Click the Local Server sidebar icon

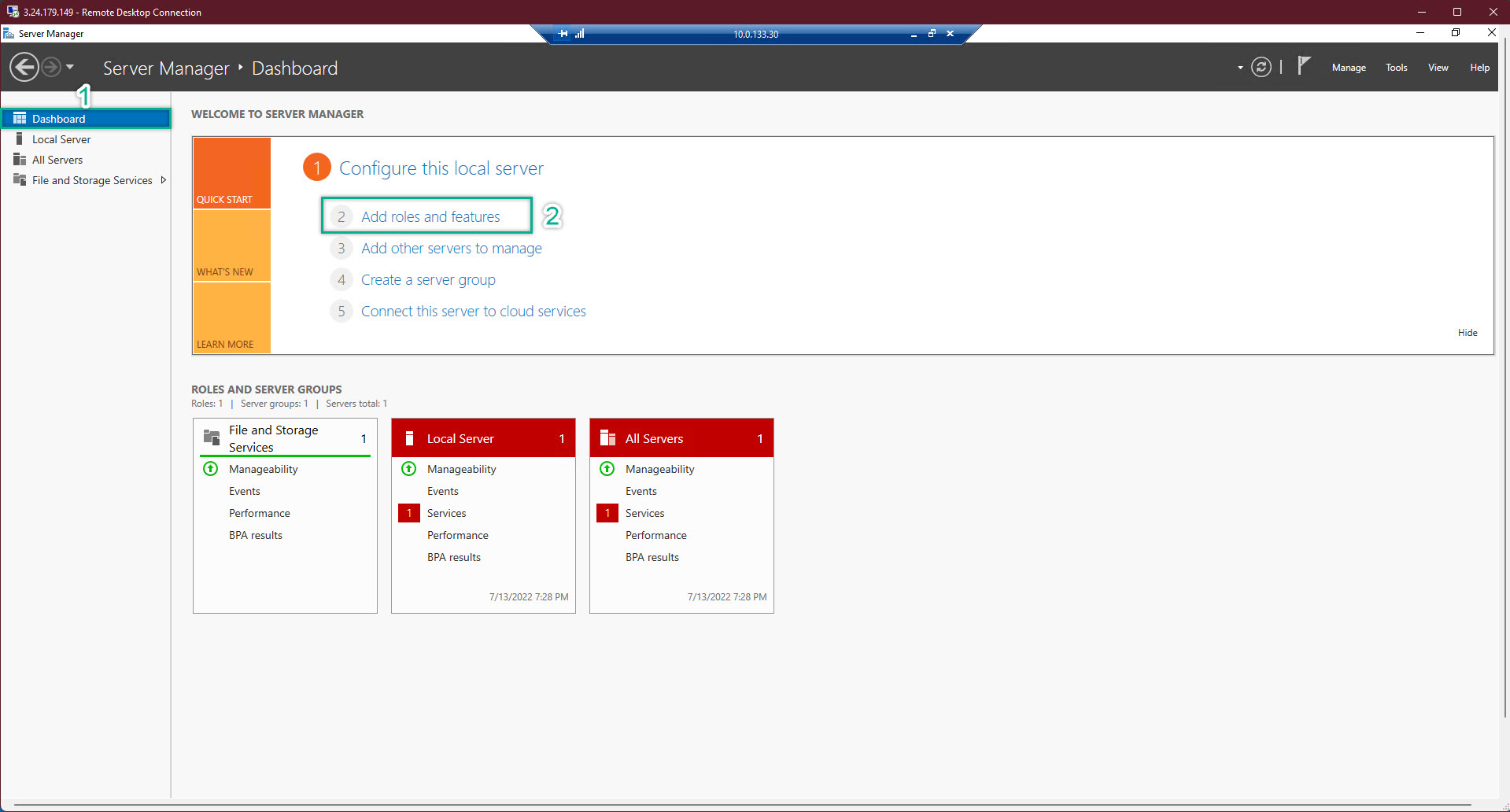20,138
